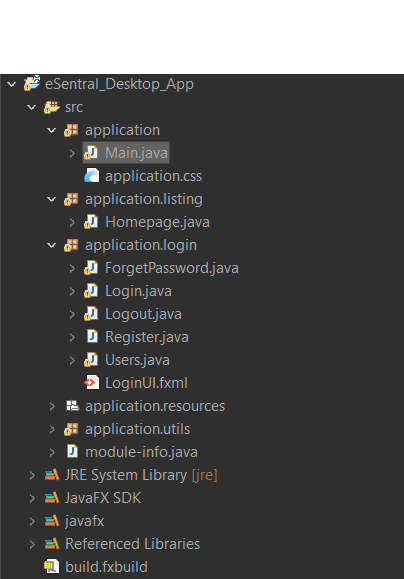Screen dimensions: 404x579
Task: Expand the JavaFX SDK library
Action: [32, 498]
